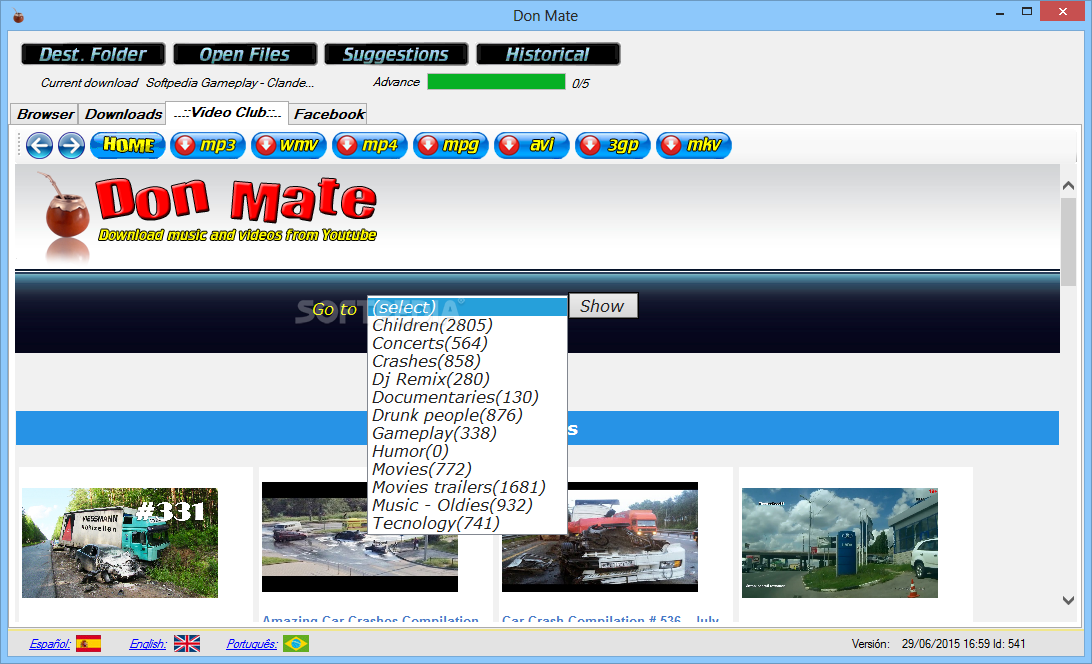Open the Suggestions button
The height and width of the screenshot is (664, 1092).
[396, 54]
